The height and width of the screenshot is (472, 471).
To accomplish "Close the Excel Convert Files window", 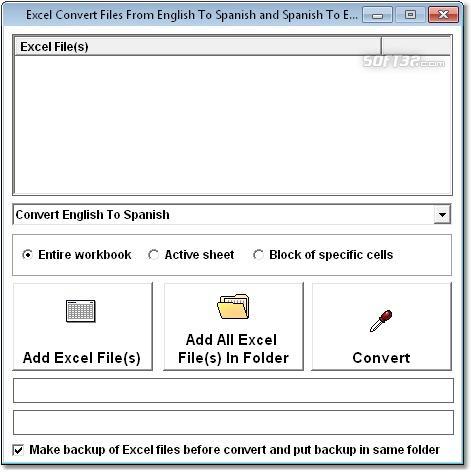I will 443,15.
